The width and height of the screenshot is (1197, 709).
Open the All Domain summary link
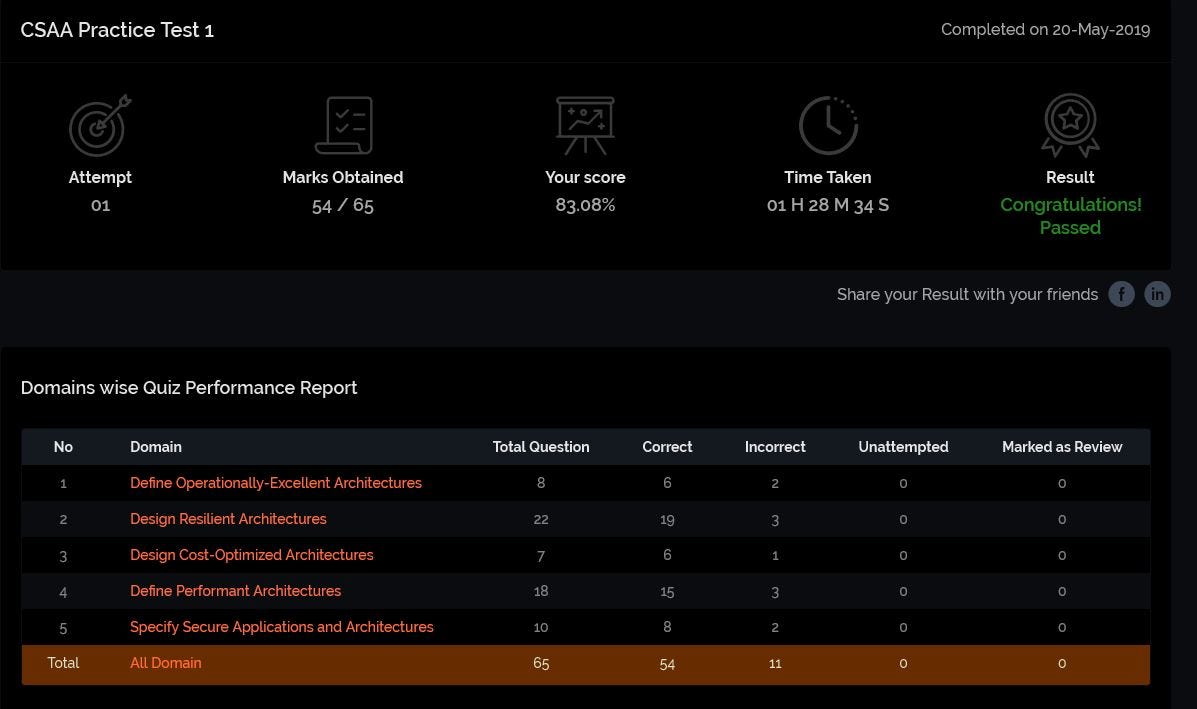pos(166,663)
